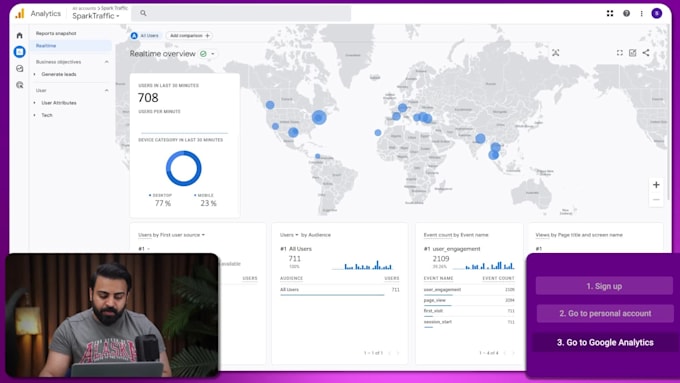Click the 708 users in last 30 minutes value
680x383 pixels.
[x=148, y=98]
